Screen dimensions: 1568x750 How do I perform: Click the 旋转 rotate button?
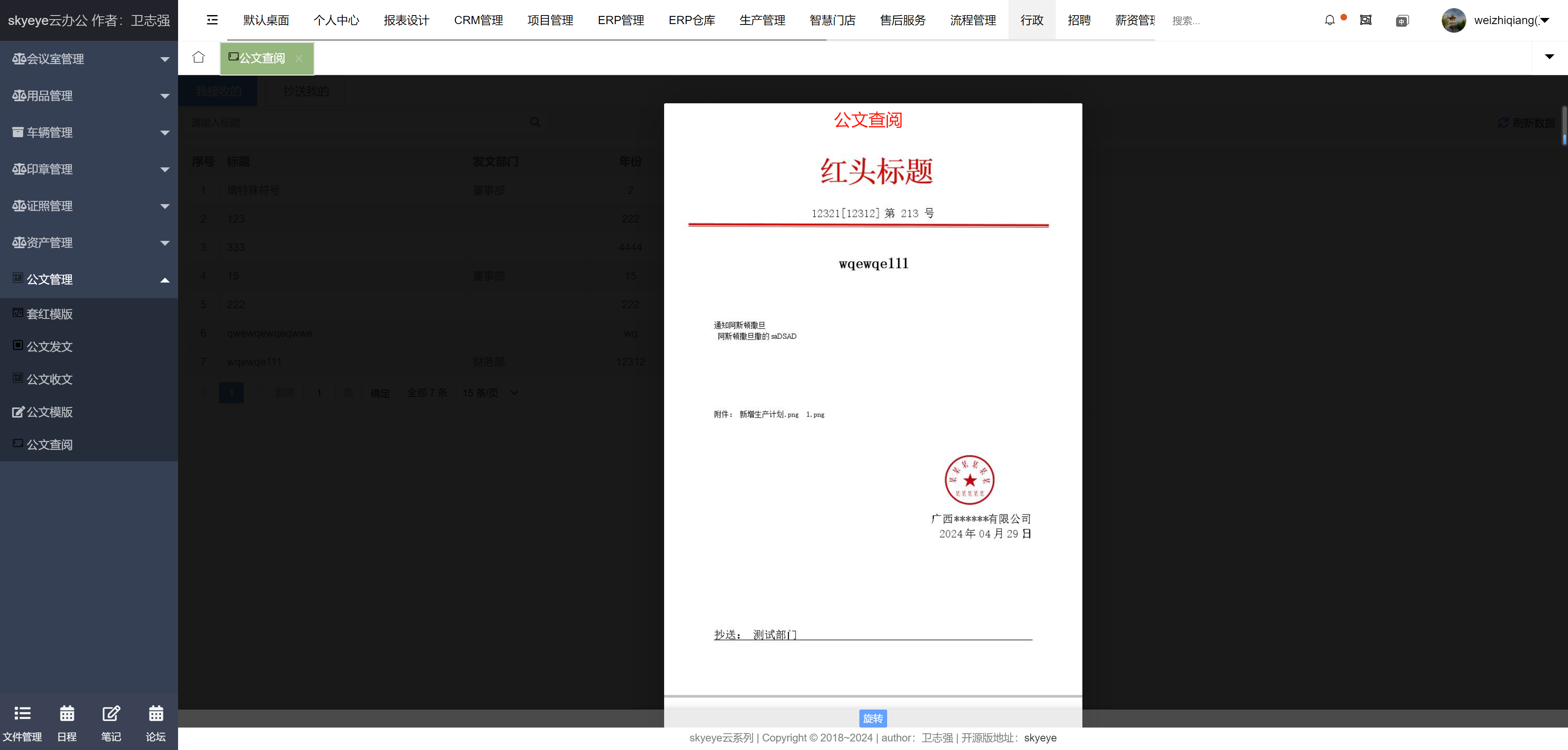pos(872,719)
